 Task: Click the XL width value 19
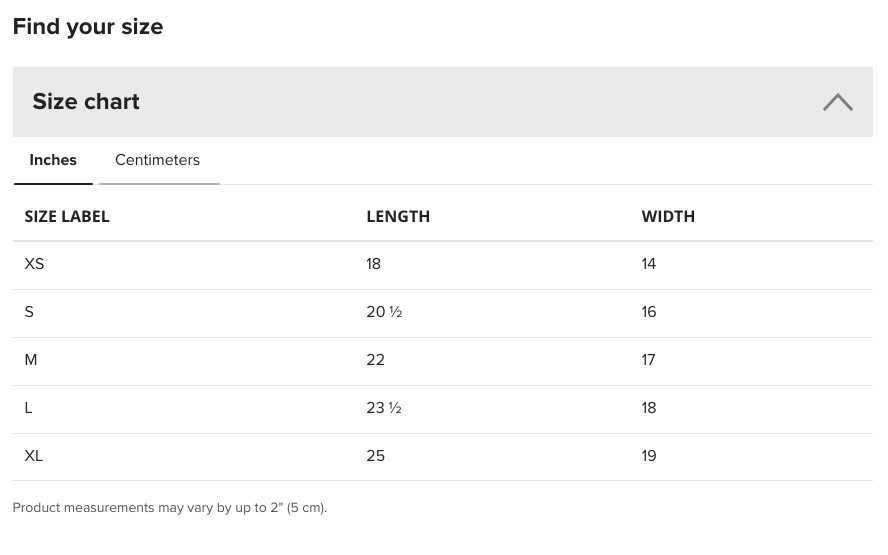(649, 456)
